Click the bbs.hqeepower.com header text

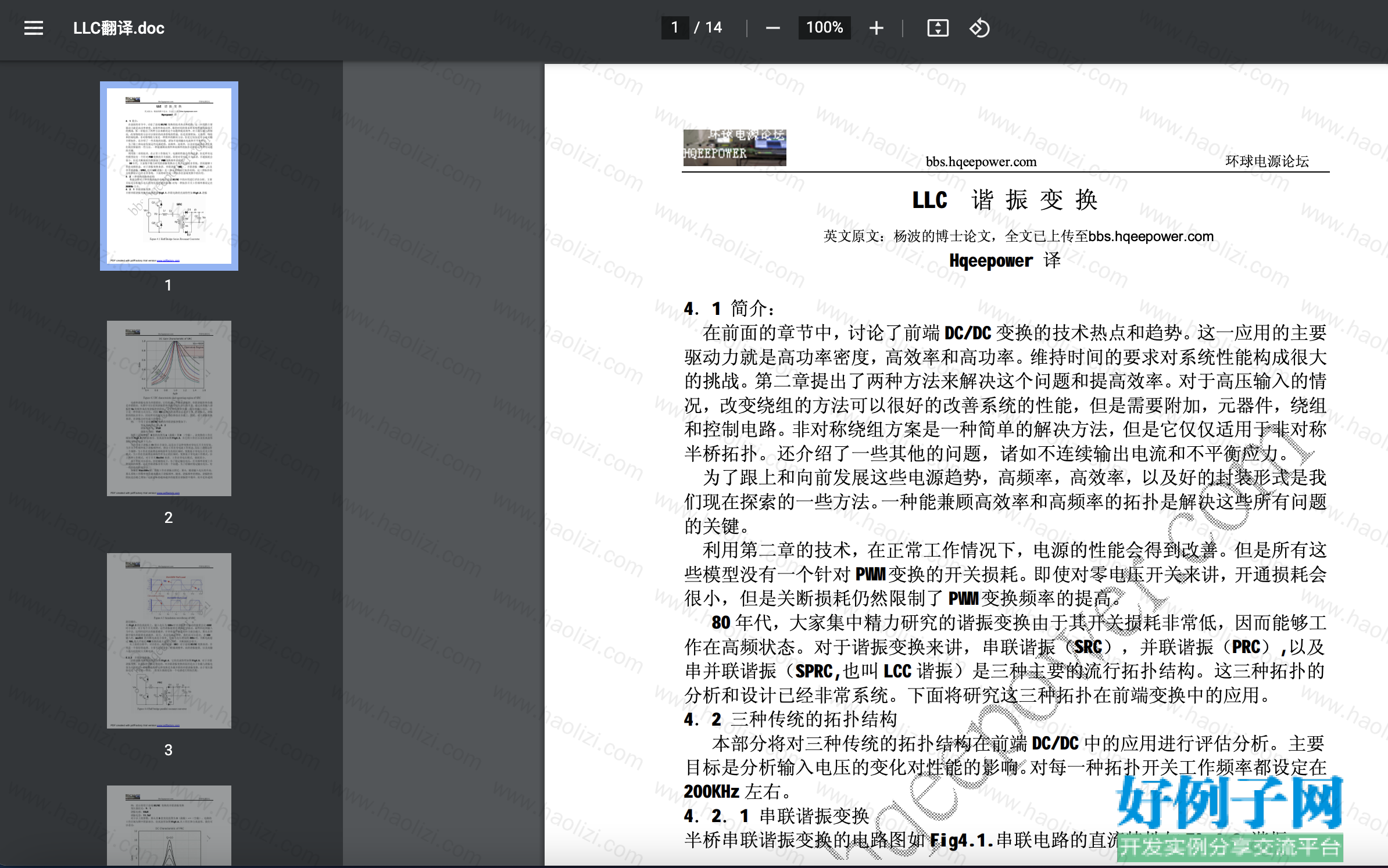(981, 162)
